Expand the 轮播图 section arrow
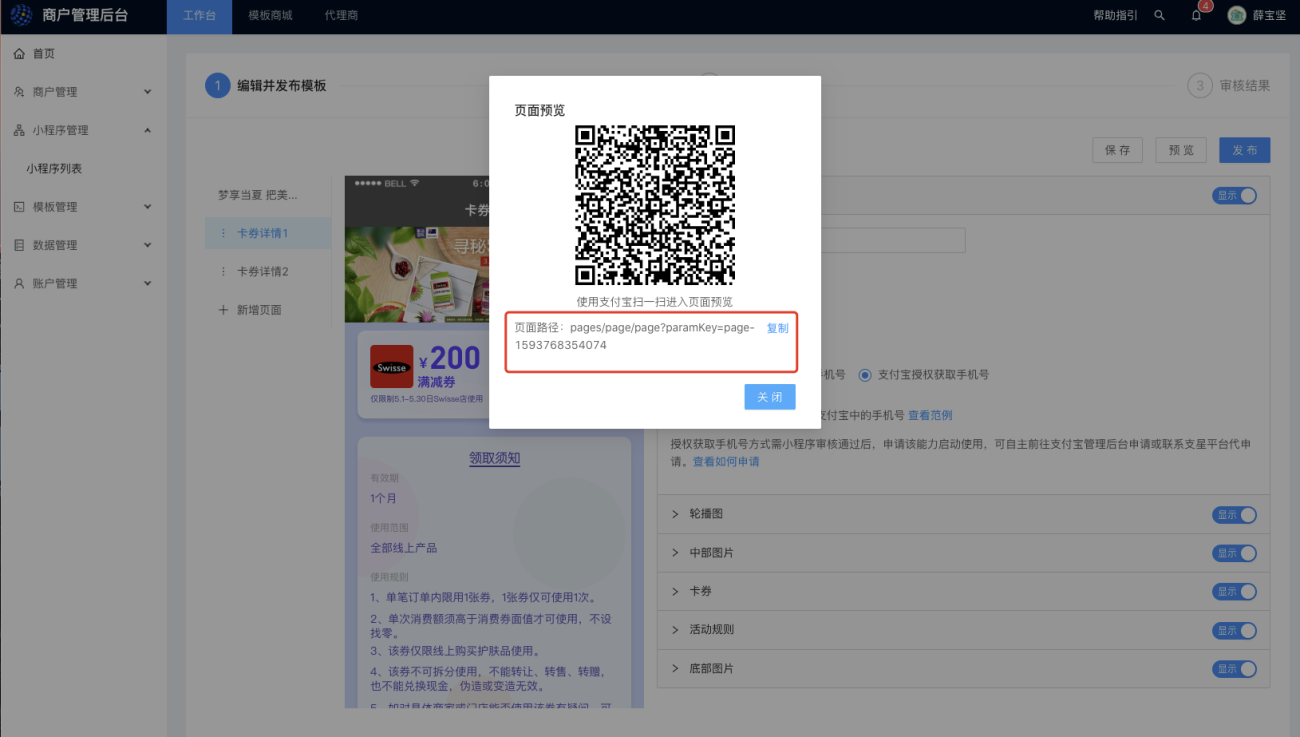 (x=675, y=514)
